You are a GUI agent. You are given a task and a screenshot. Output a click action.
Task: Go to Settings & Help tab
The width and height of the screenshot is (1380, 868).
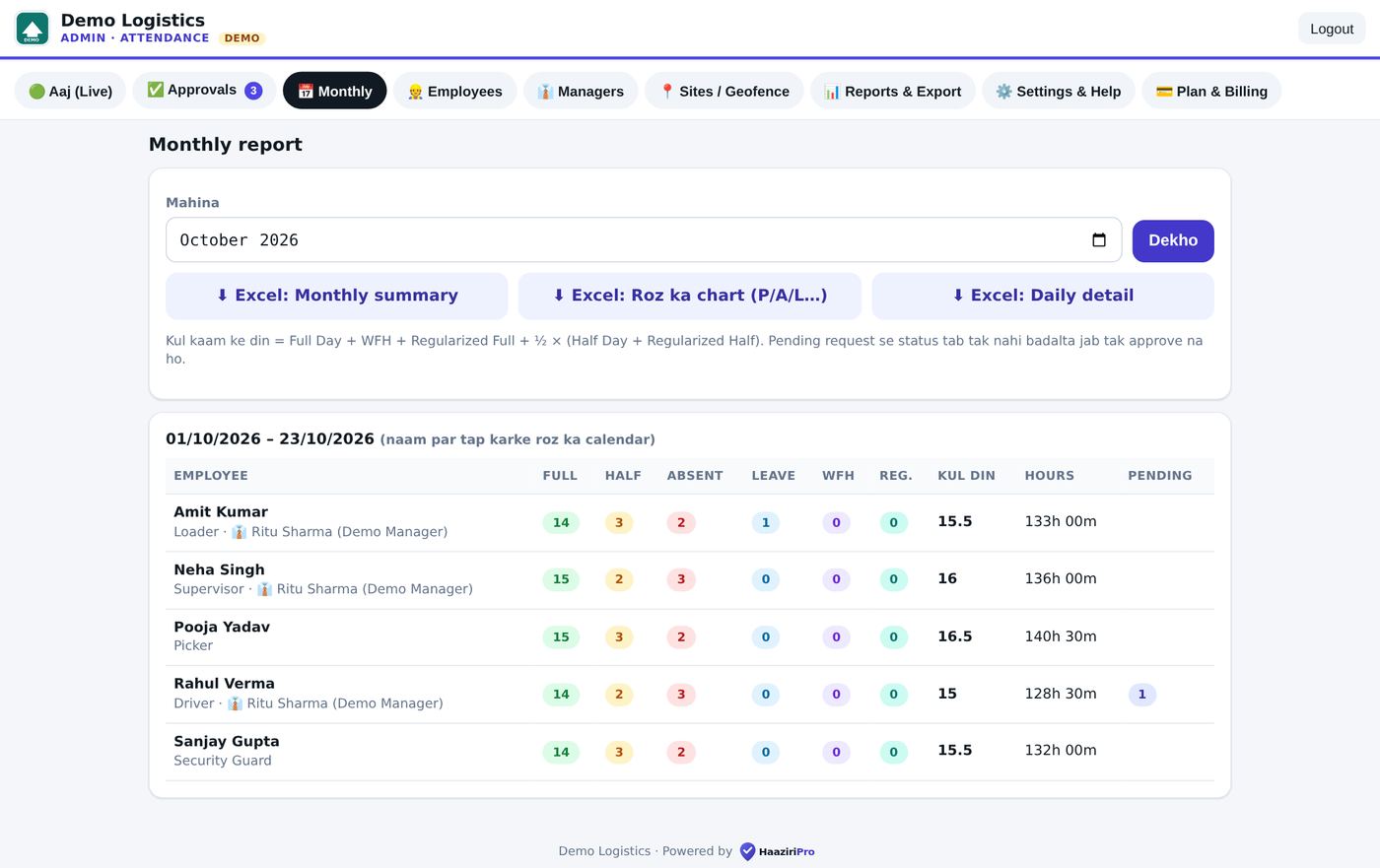pos(1059,91)
